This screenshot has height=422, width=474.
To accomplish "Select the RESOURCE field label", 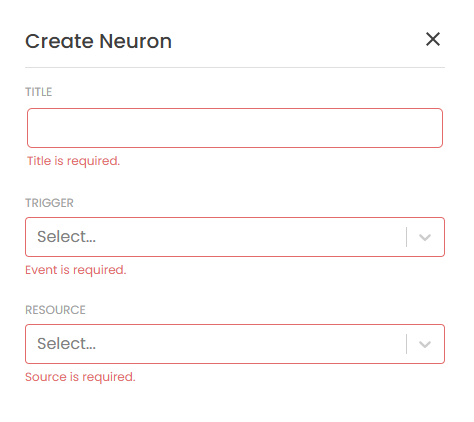I will pyautogui.click(x=55, y=310).
